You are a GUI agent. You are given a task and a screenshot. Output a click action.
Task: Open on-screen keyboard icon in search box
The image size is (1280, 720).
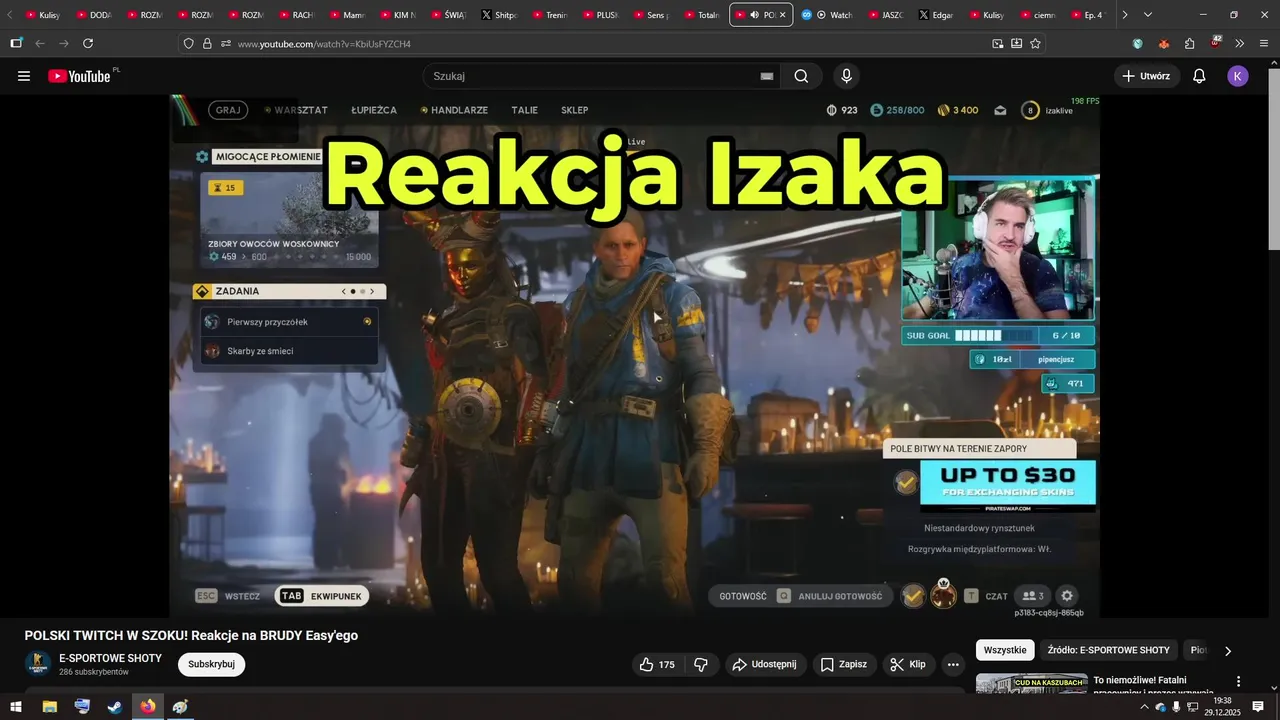[x=767, y=76]
